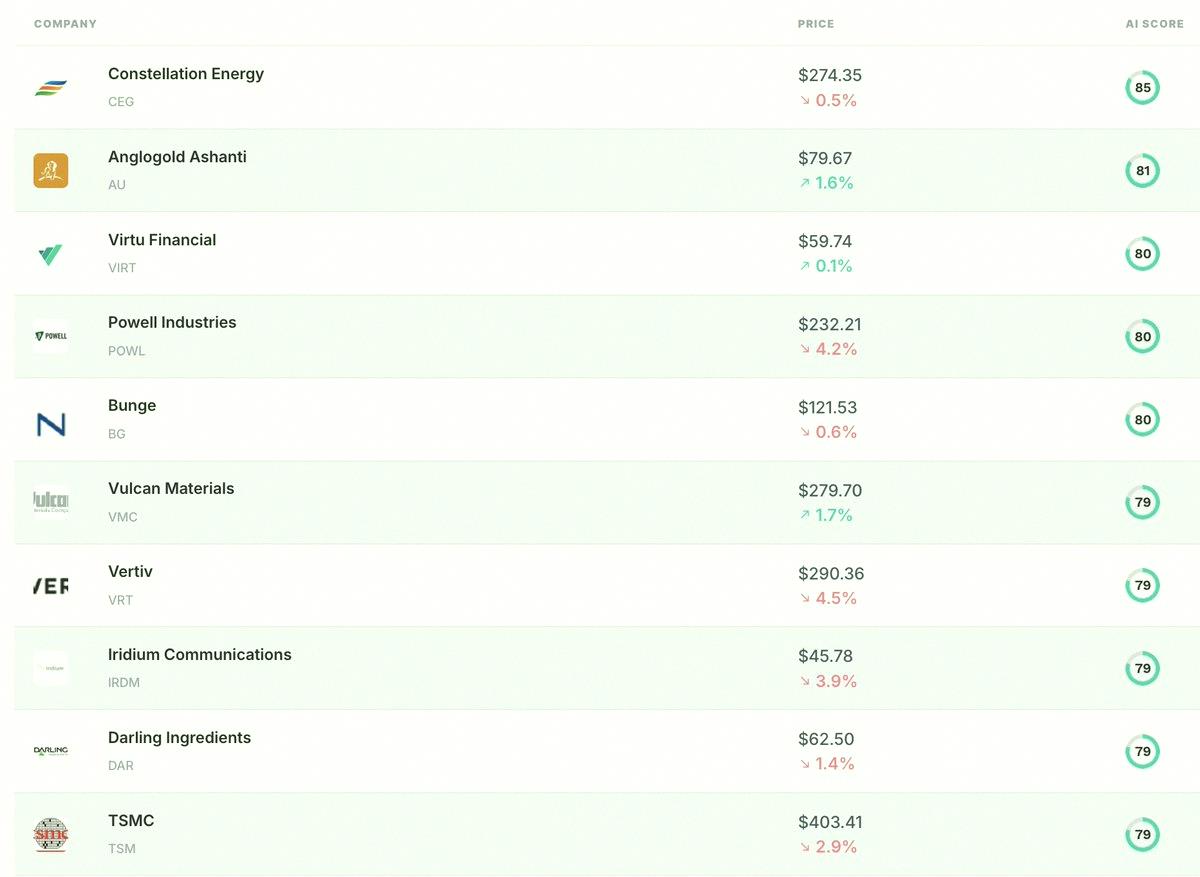Select the BG ticker symbol
Image resolution: width=1200 pixels, height=877 pixels.
117,434
